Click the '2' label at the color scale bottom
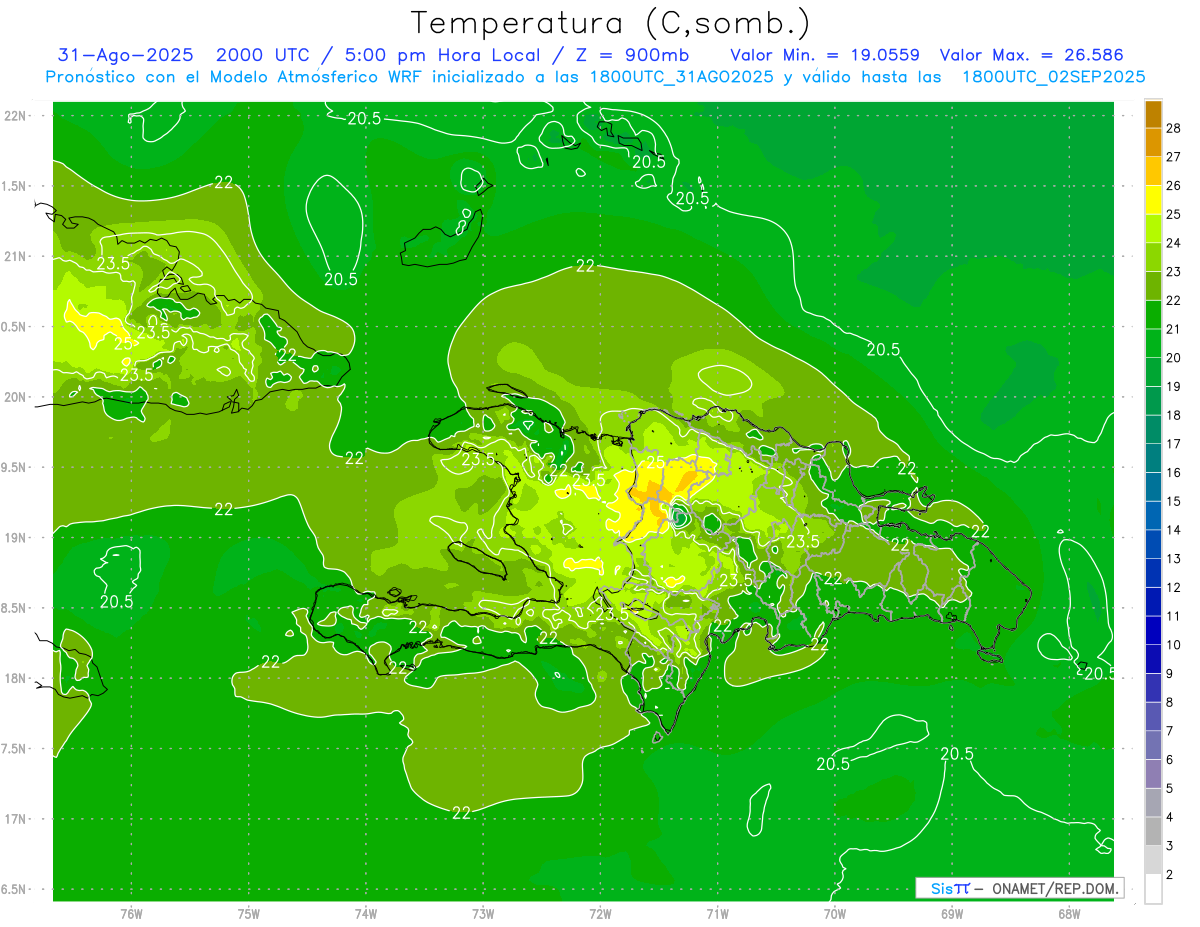Screen dimensions: 1200x927 point(1170,875)
